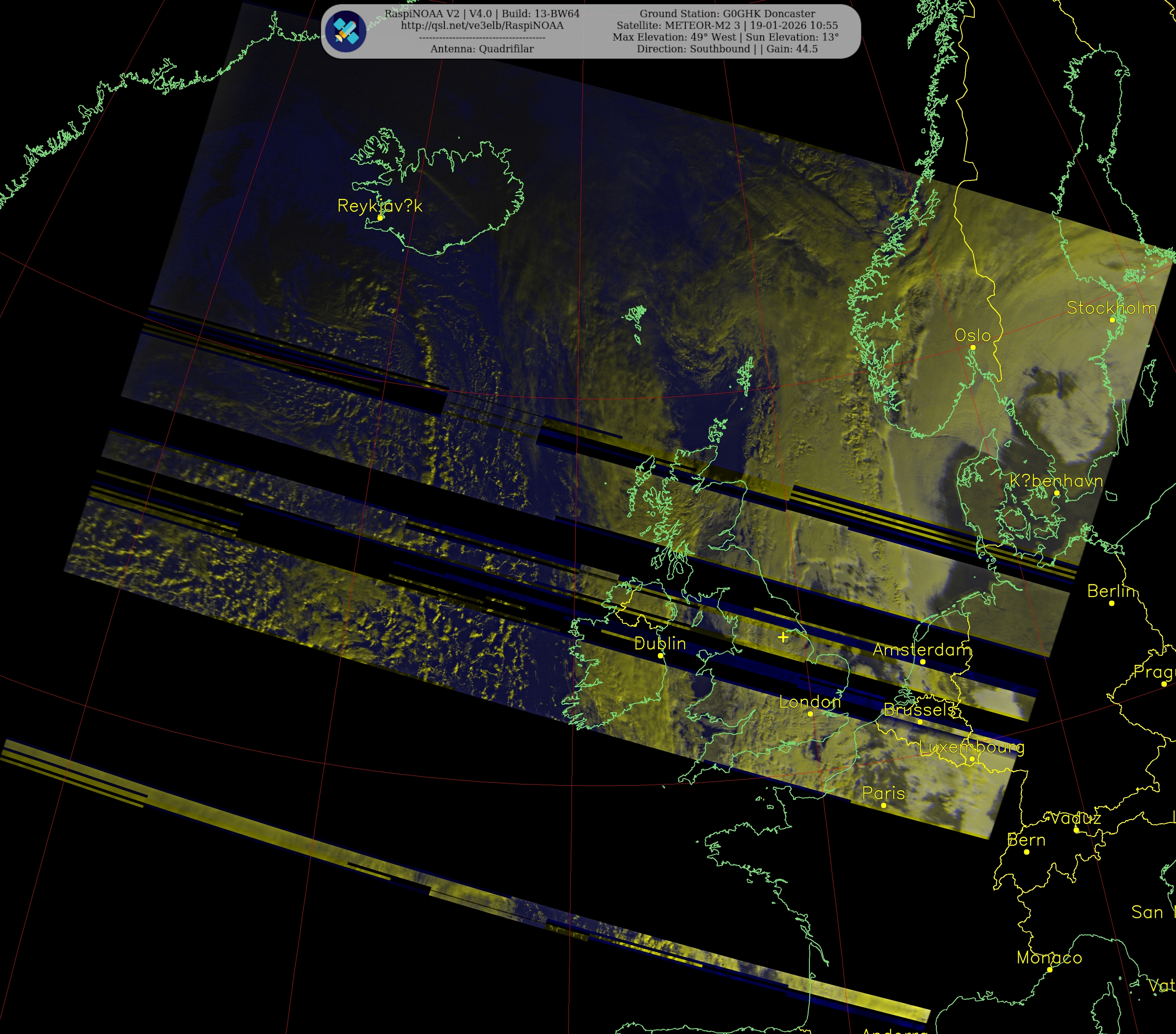1176x1034 pixels.
Task: Click the London city marker dot
Action: (810, 714)
